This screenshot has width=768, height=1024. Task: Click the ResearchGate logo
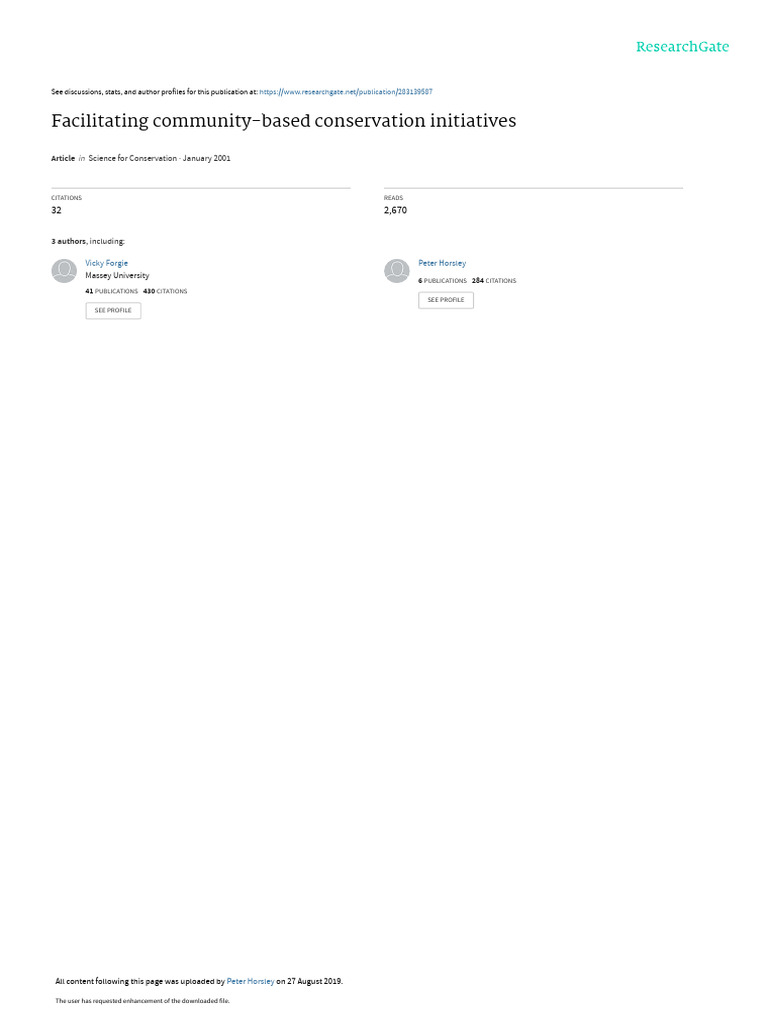(x=682, y=47)
